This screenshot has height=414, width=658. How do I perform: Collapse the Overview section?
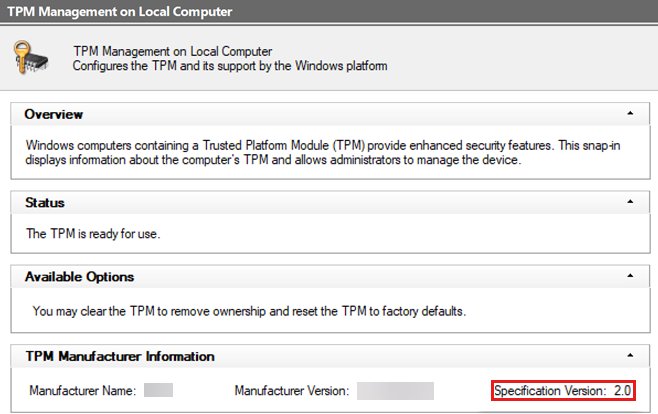pos(630,113)
